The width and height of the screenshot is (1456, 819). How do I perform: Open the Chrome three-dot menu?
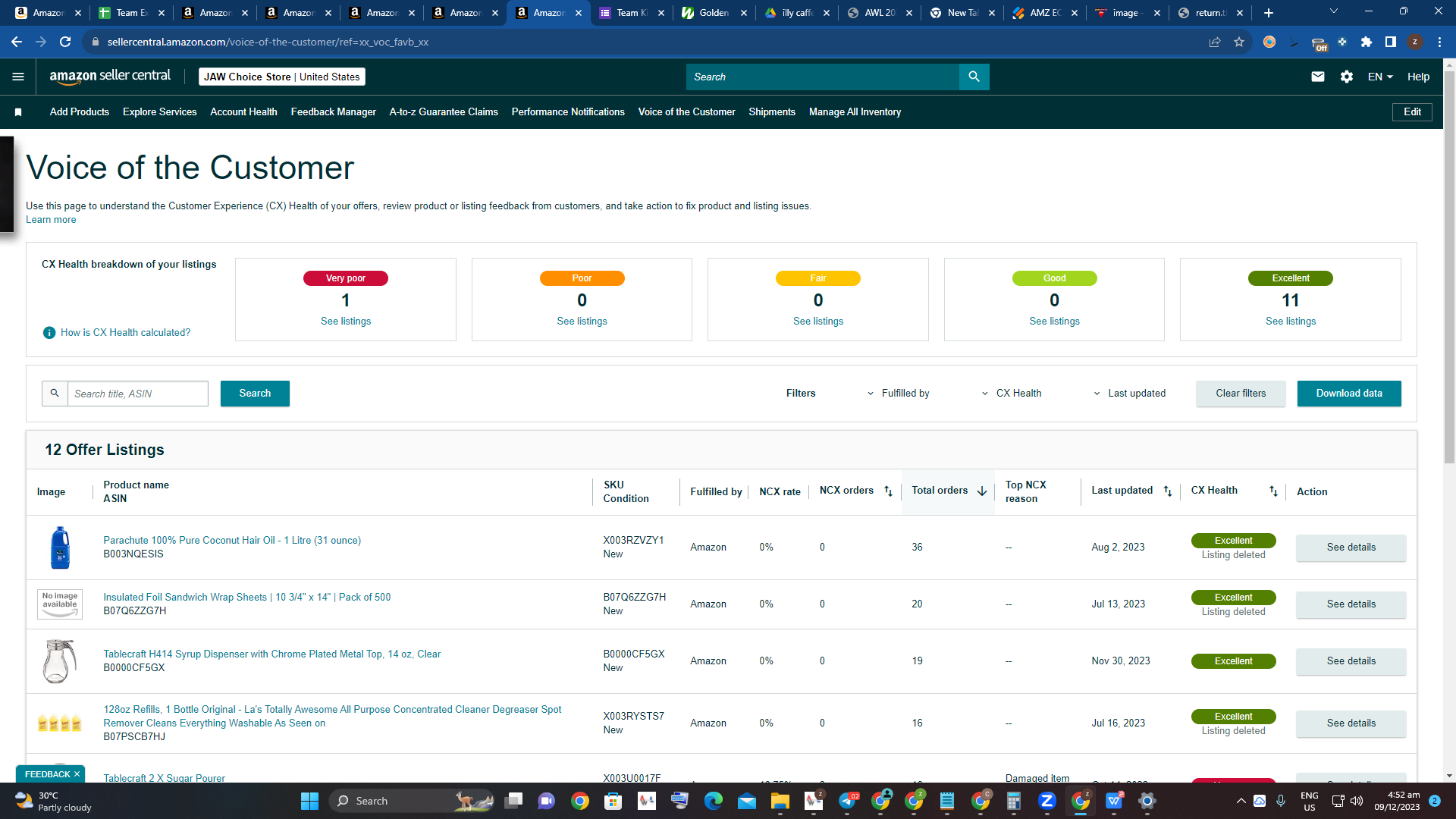pos(1439,42)
